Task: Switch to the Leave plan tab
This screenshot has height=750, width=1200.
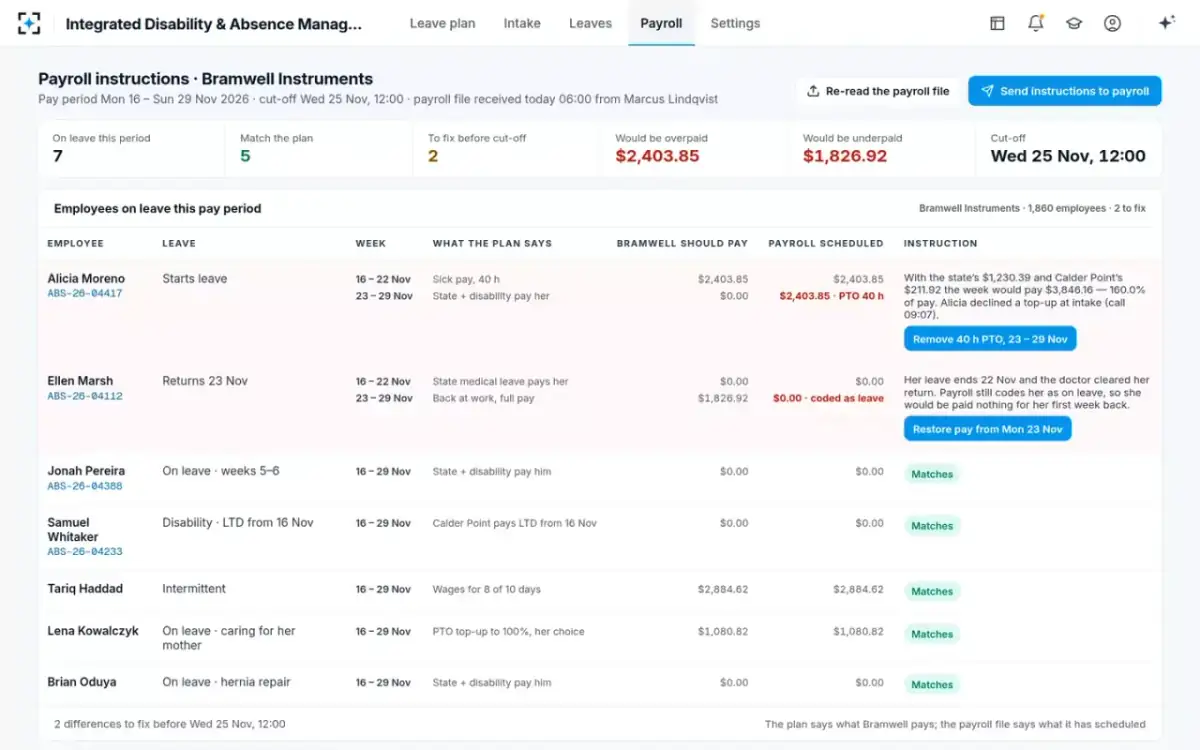Action: pos(442,23)
